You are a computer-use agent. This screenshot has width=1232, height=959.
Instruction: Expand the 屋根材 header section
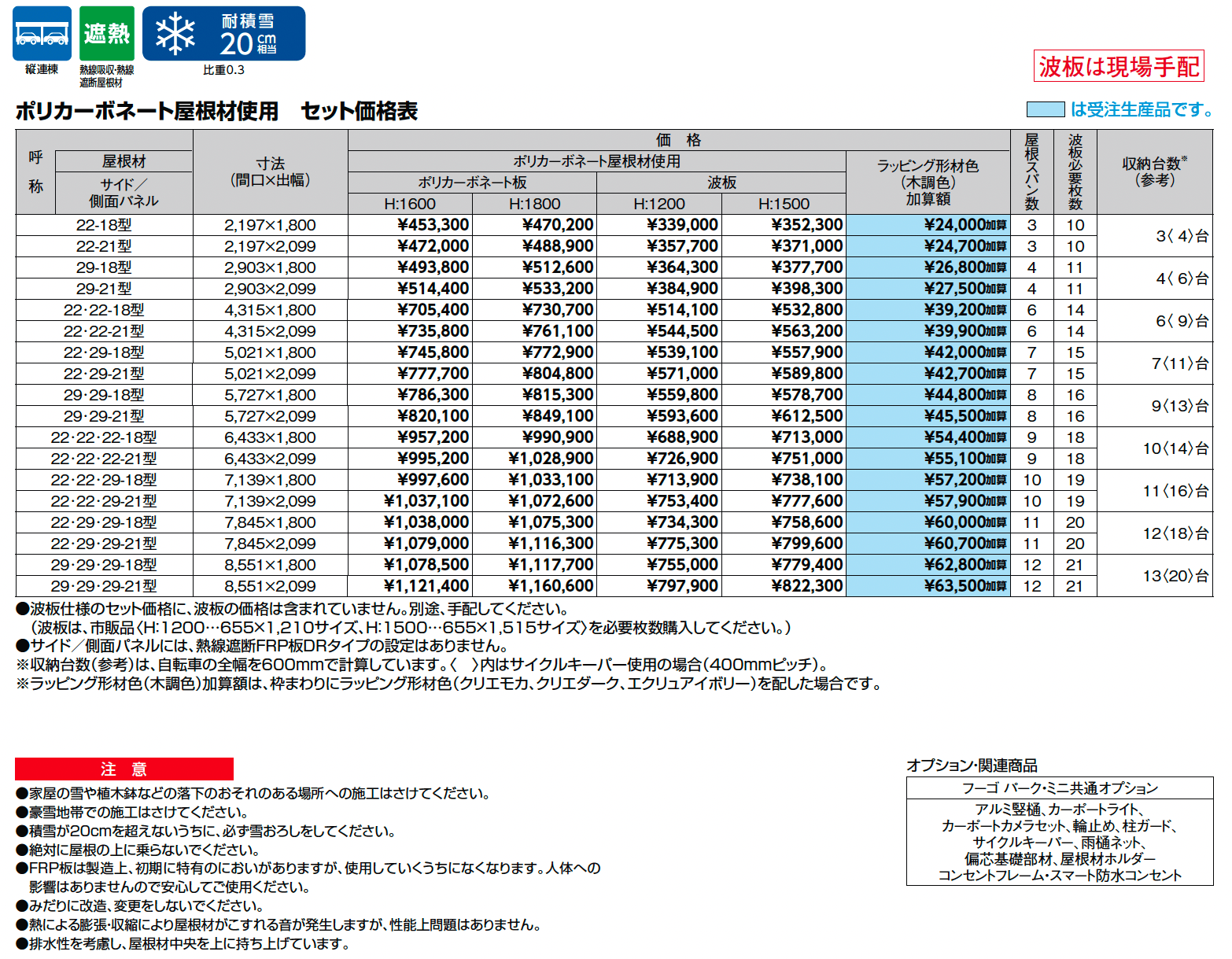pos(123,160)
